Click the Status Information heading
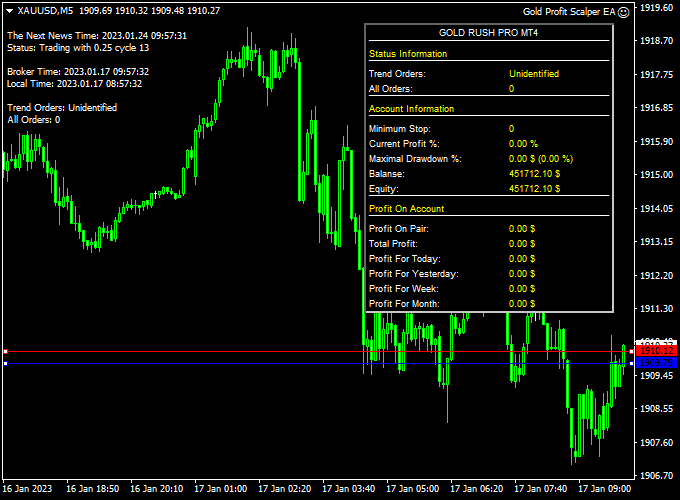 pos(408,54)
